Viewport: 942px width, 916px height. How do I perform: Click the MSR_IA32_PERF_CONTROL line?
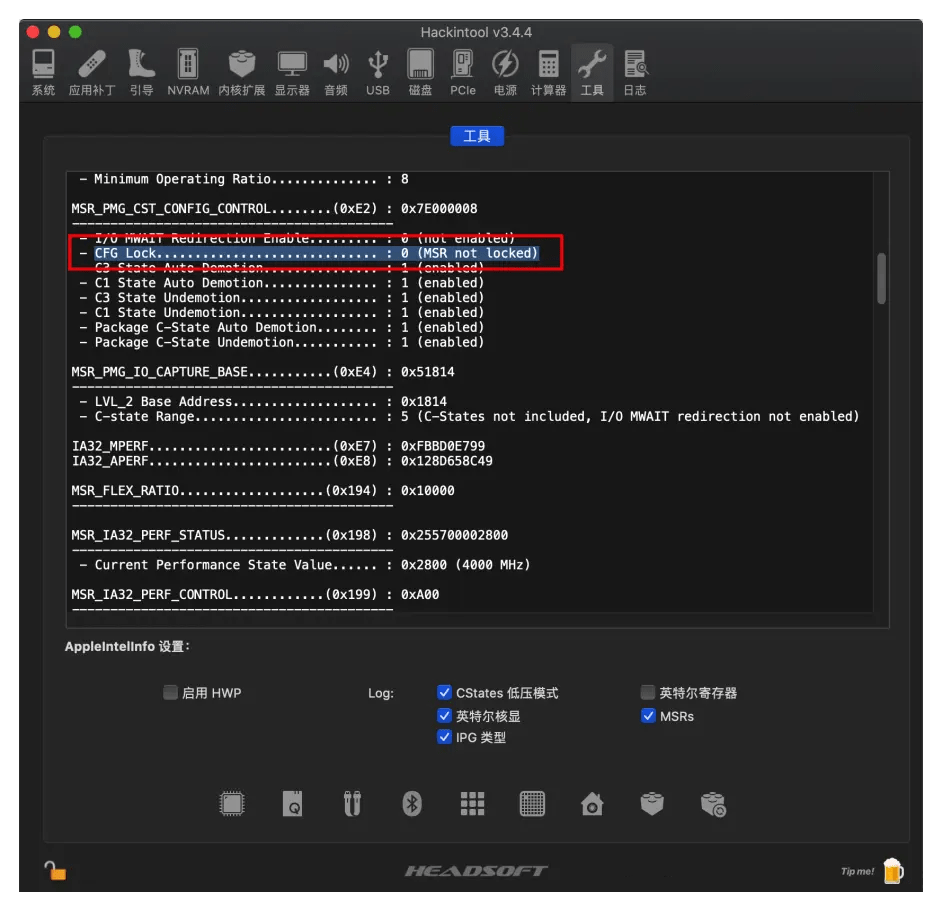point(255,594)
